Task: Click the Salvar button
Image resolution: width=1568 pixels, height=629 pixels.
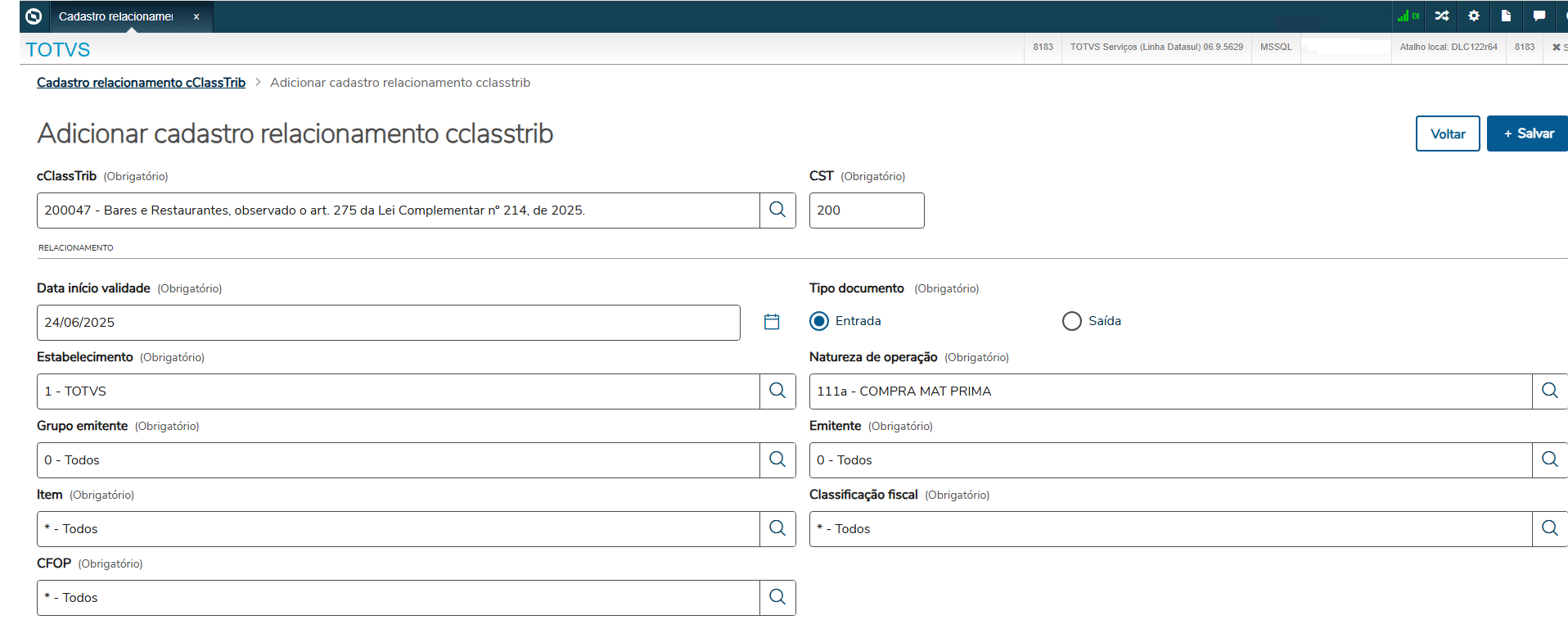Action: point(1527,133)
